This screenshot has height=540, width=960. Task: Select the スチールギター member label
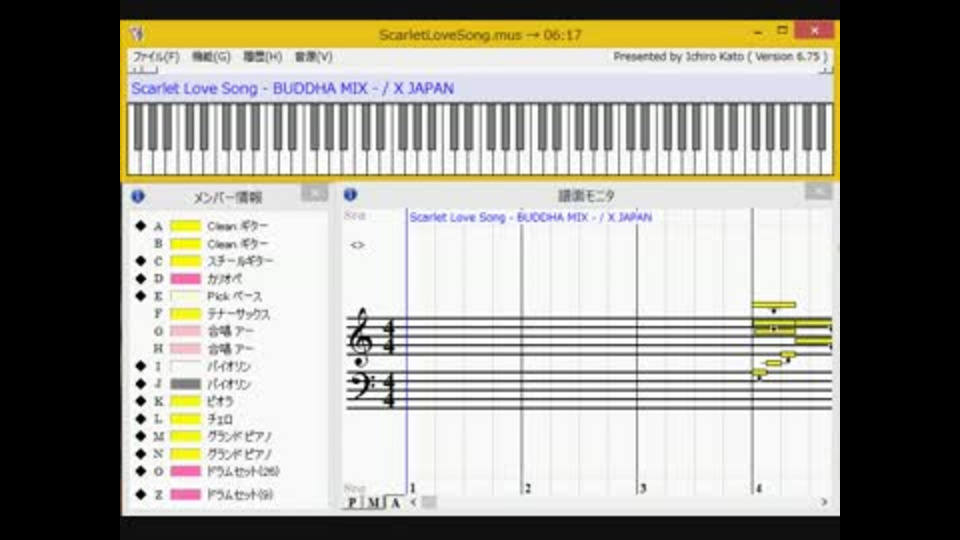[x=240, y=261]
